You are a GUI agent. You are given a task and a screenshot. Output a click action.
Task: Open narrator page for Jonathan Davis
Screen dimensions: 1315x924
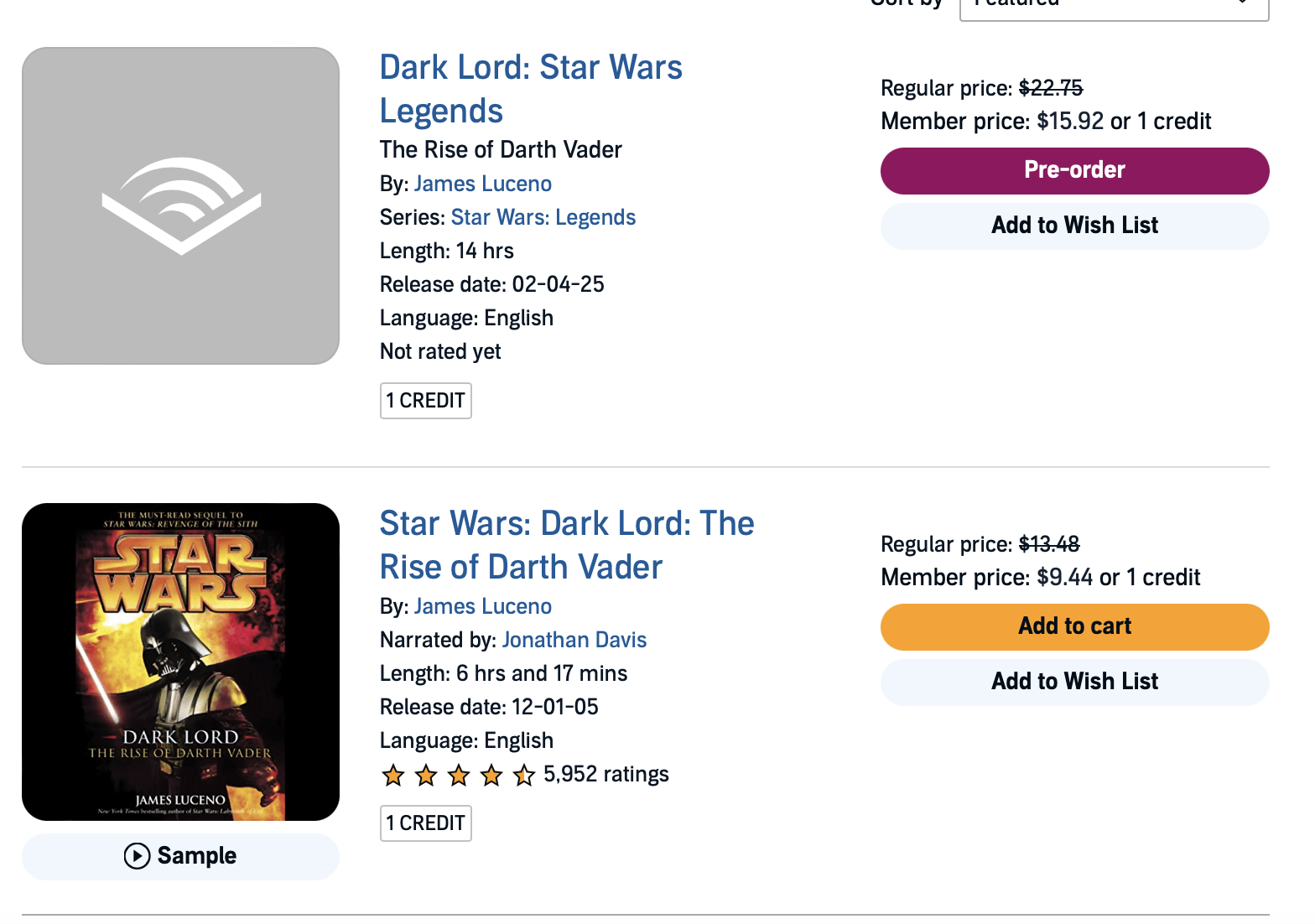(x=574, y=640)
